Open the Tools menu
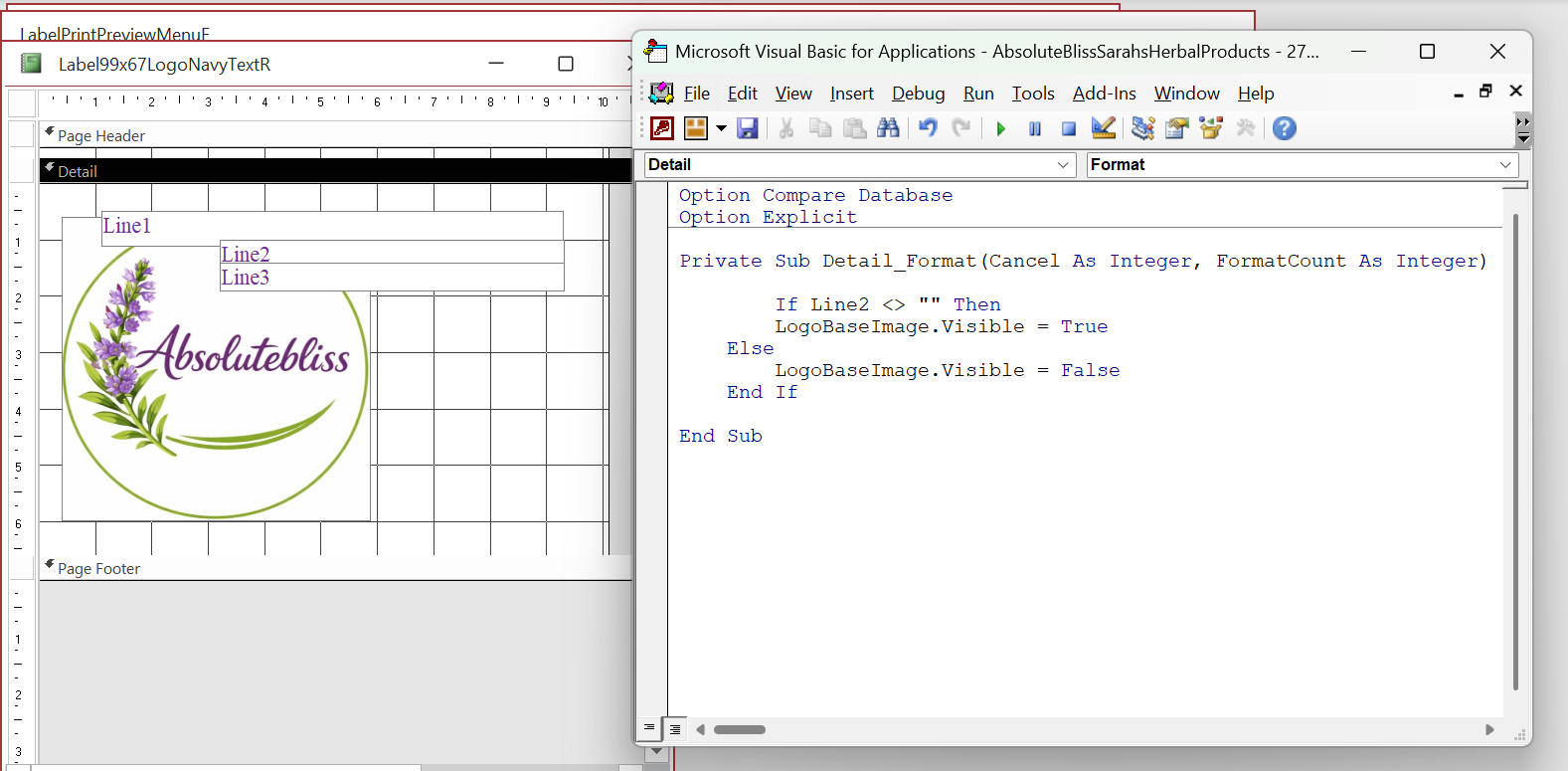The image size is (1568, 771). [x=1033, y=94]
